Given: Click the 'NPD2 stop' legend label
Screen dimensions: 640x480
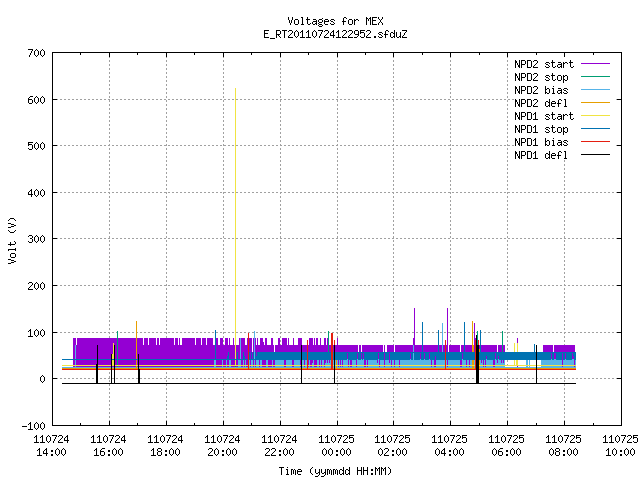Looking at the screenshot, I should [541, 77].
